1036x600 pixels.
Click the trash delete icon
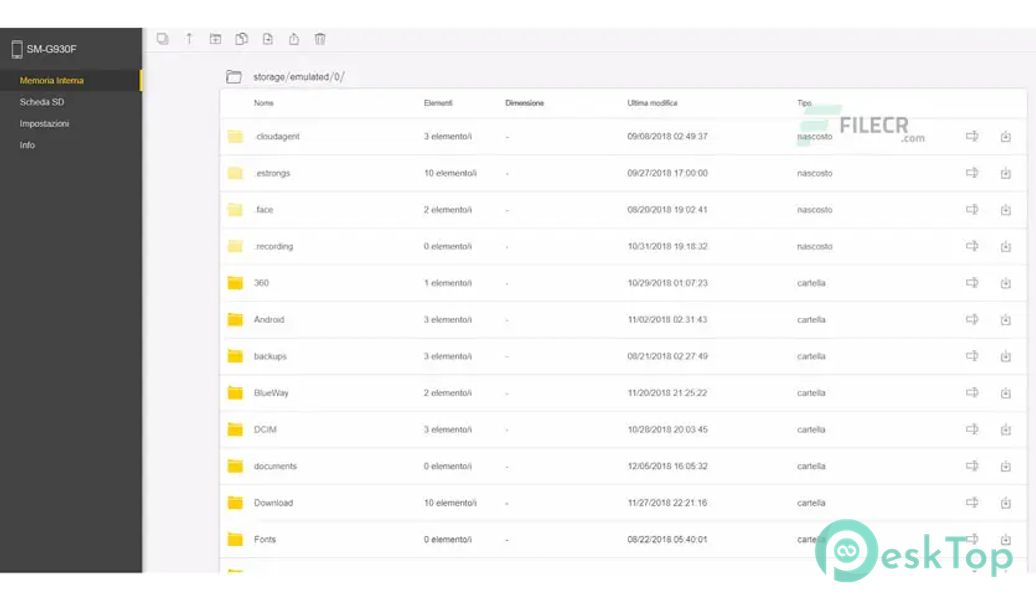(x=320, y=39)
